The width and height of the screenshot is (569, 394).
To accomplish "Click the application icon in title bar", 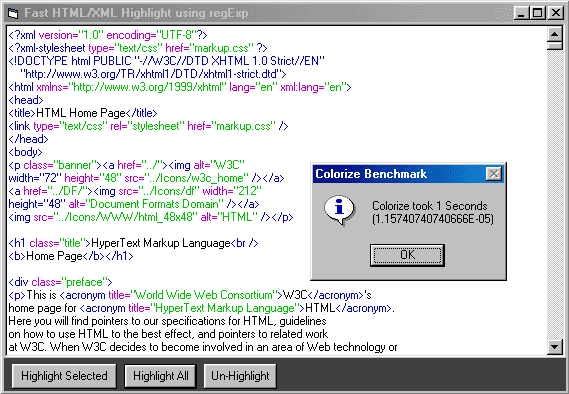I will click(13, 13).
